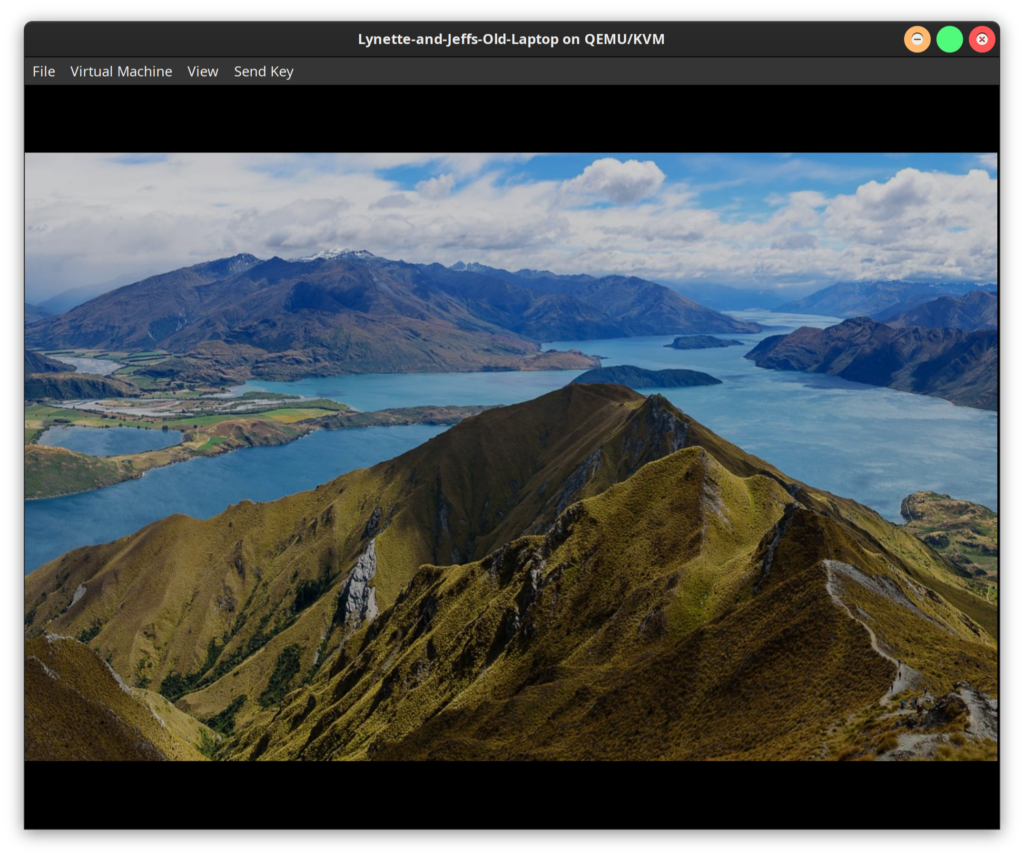This screenshot has width=1024, height=856.
Task: Open the Virtual Machine menu
Action: click(x=121, y=71)
